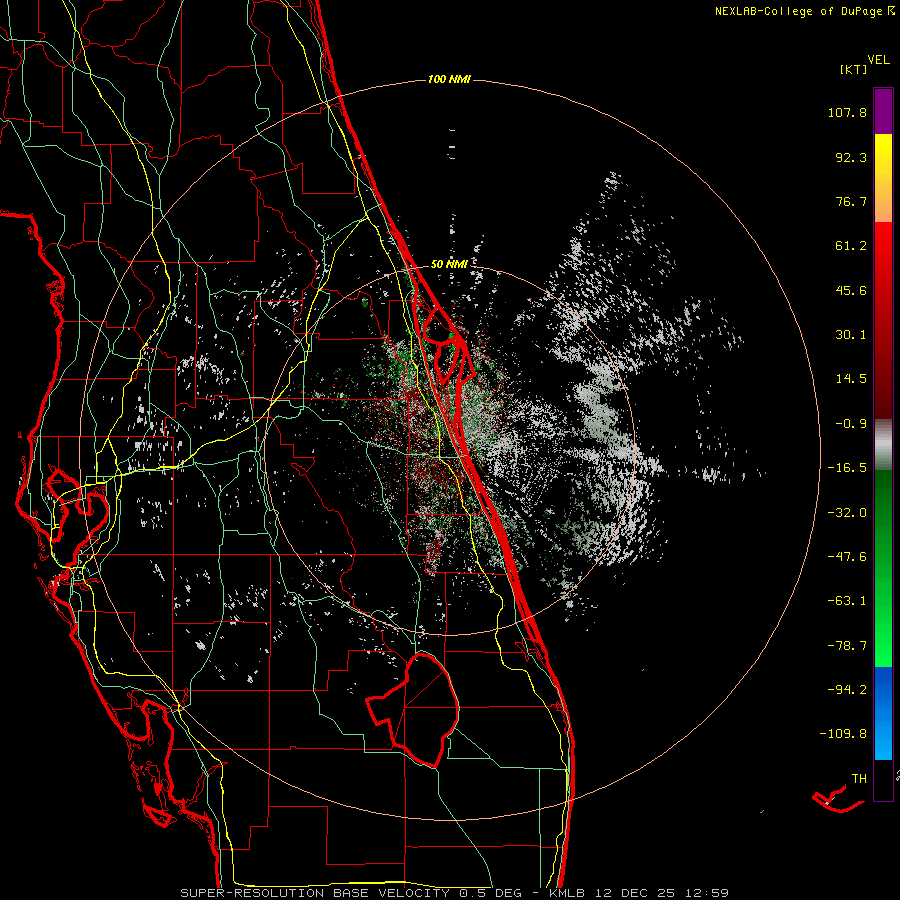Click the -47.6 velocity scale value
The width and height of the screenshot is (900, 900).
click(847, 557)
